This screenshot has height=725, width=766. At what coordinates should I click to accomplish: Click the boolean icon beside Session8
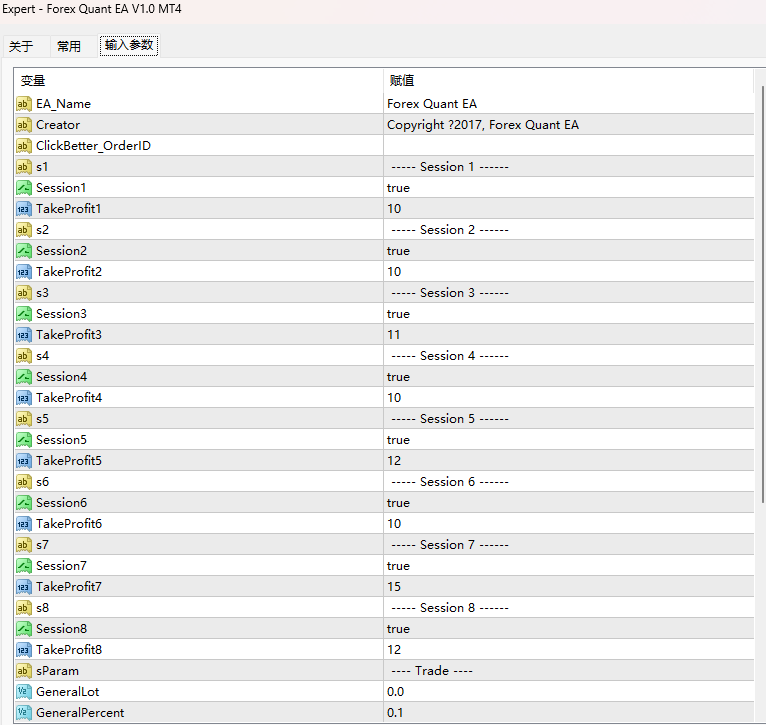coord(23,629)
